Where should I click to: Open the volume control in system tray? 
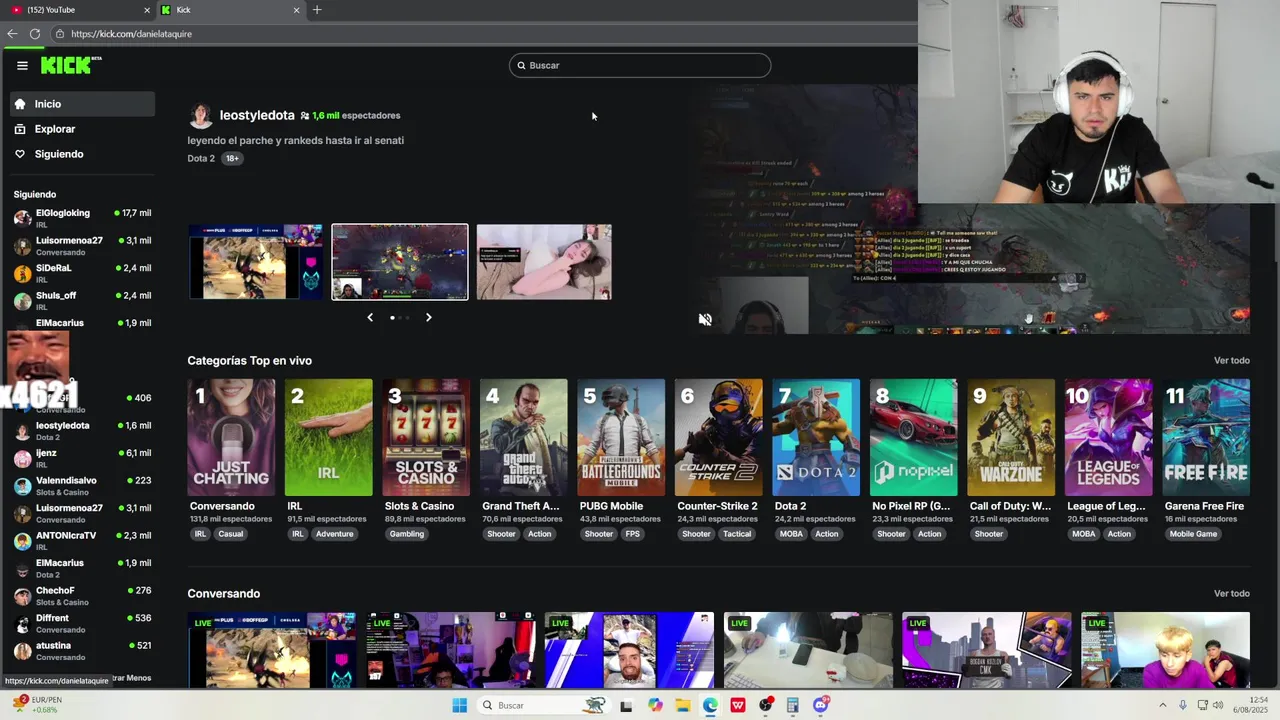1218,706
